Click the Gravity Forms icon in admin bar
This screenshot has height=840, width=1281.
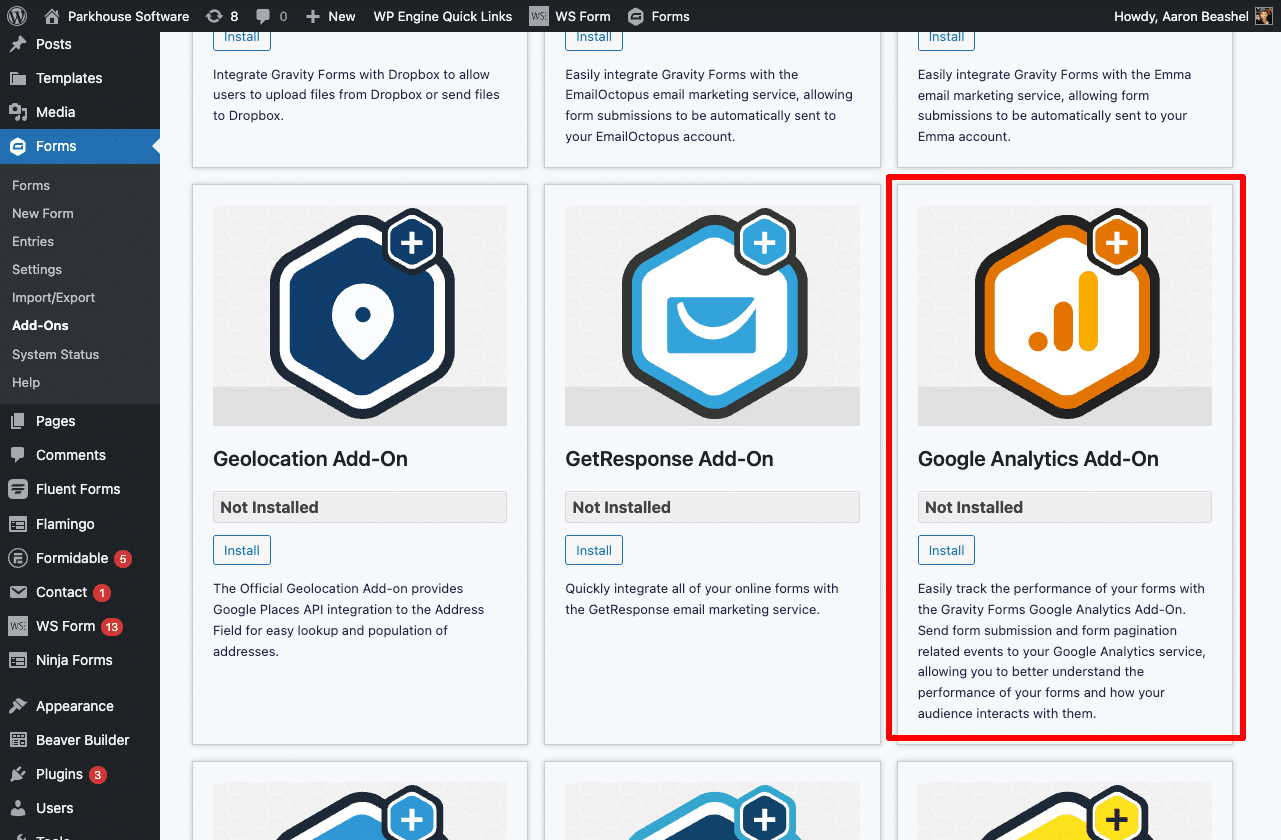[x=635, y=16]
